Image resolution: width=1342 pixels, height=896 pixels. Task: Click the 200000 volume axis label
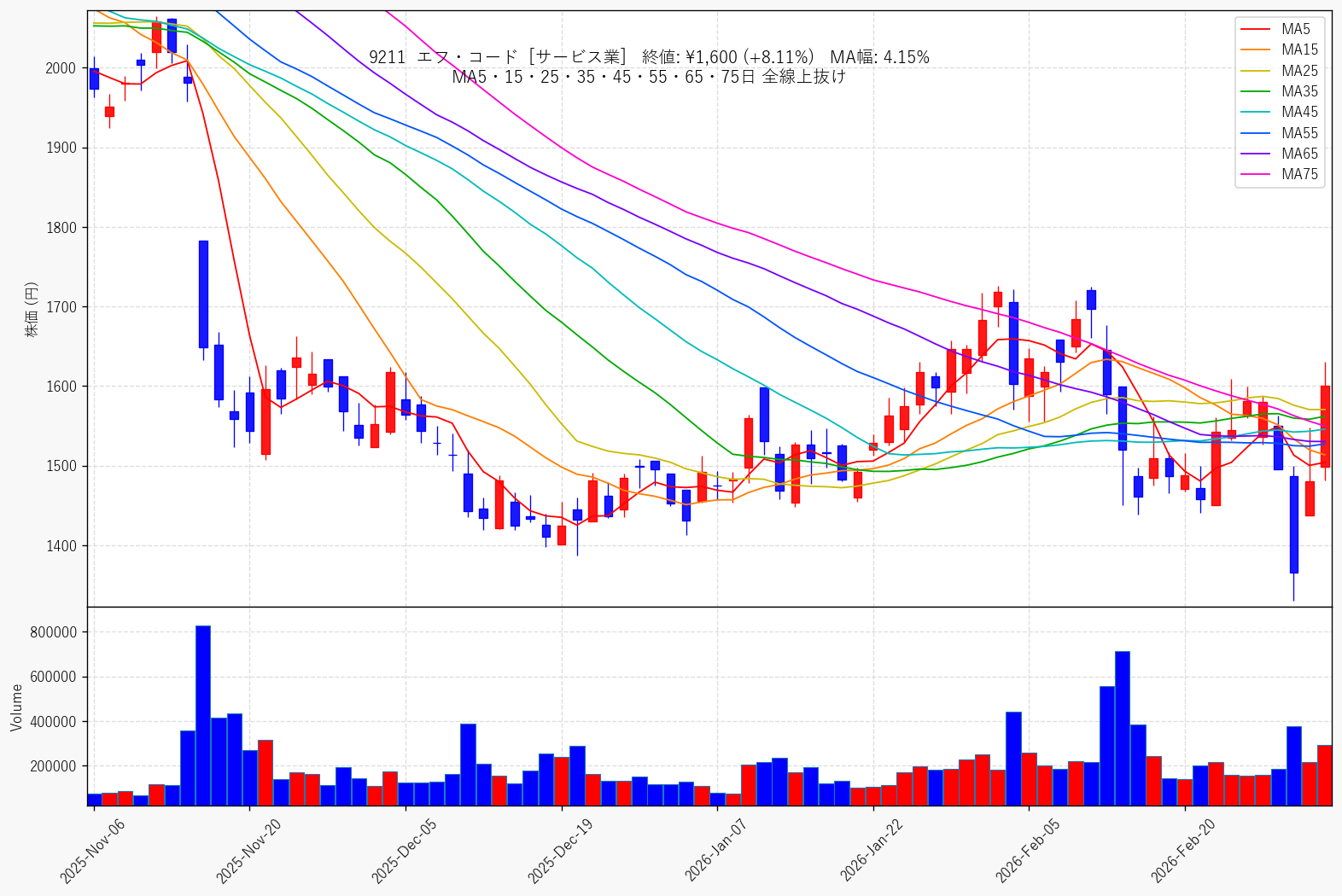coord(54,766)
